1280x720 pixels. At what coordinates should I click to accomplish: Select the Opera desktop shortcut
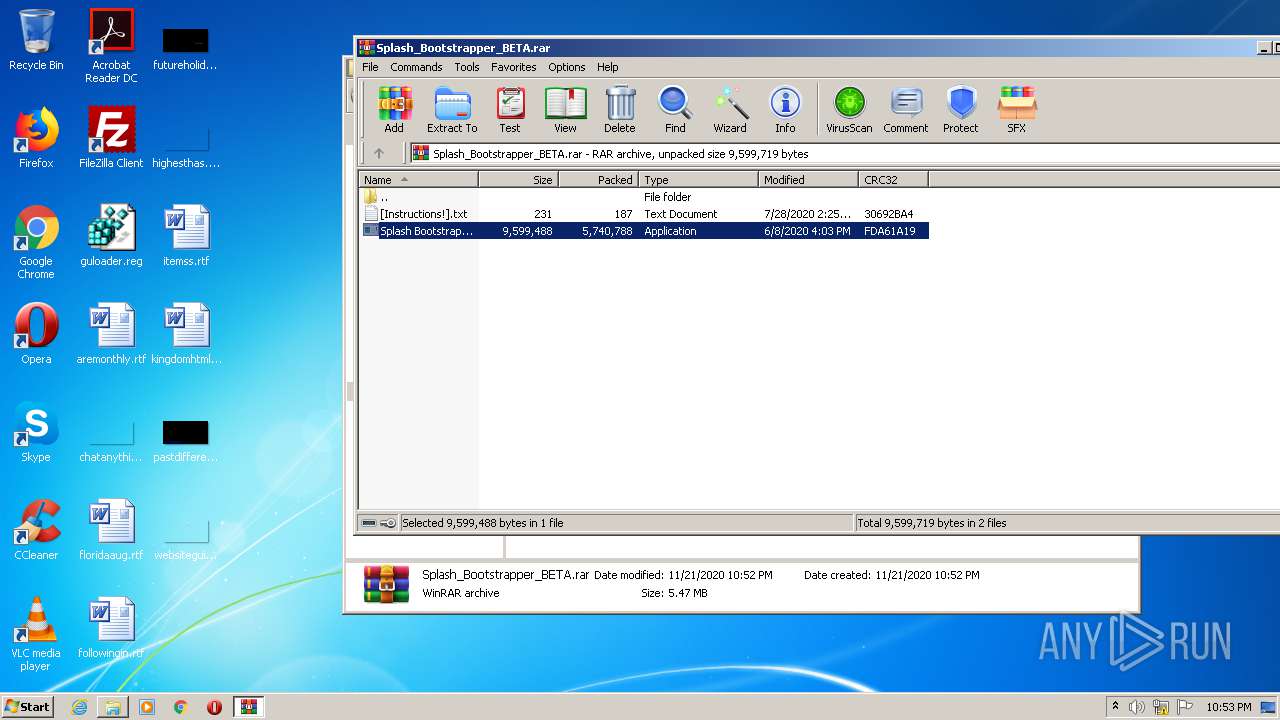[x=36, y=334]
